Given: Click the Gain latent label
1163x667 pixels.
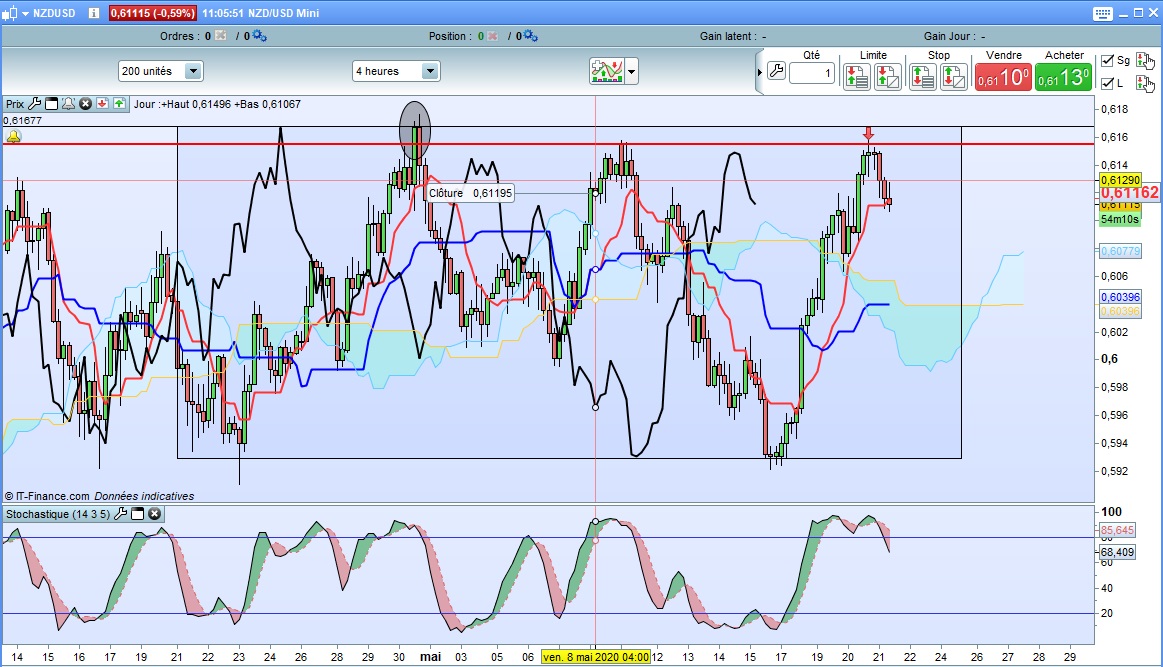Looking at the screenshot, I should [x=728, y=36].
